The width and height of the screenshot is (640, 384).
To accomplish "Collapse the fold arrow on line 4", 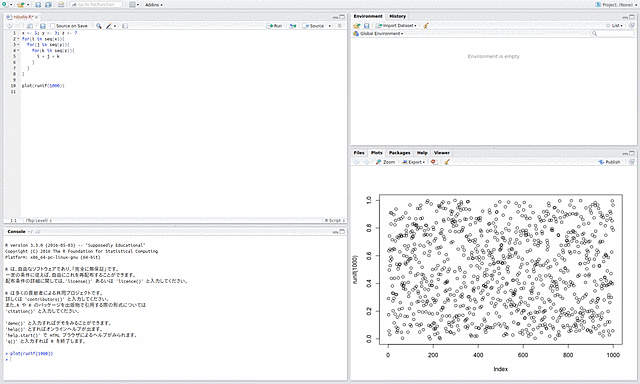I will coord(18,51).
